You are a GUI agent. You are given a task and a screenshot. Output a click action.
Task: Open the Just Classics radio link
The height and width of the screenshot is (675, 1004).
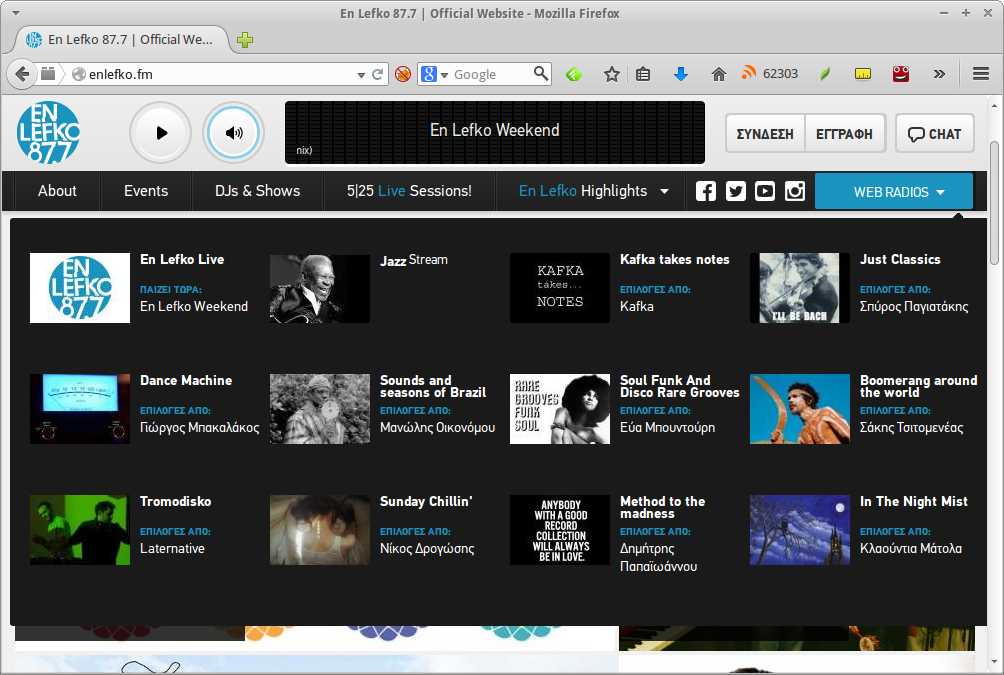pos(900,259)
